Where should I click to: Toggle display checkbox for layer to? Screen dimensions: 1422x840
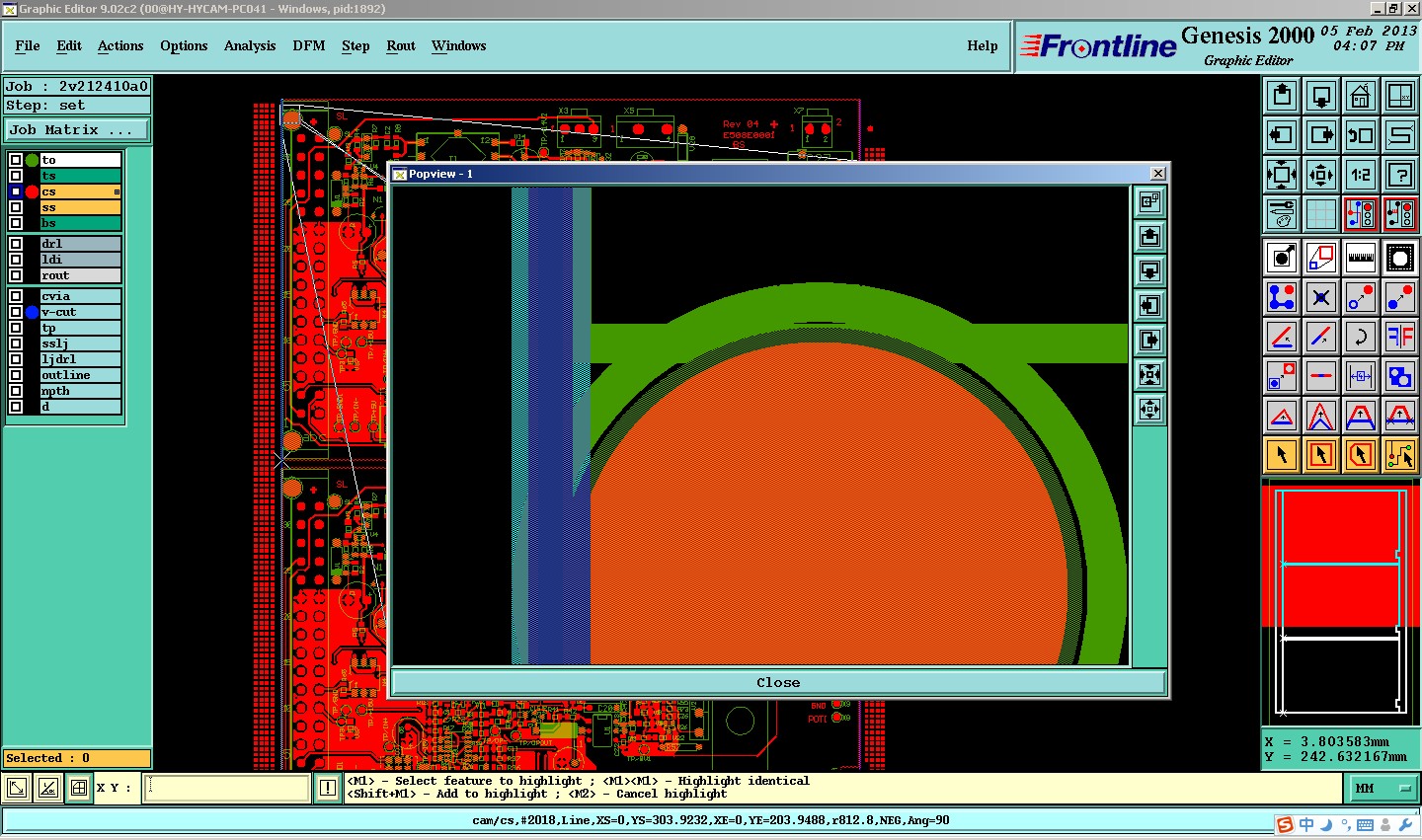16,160
